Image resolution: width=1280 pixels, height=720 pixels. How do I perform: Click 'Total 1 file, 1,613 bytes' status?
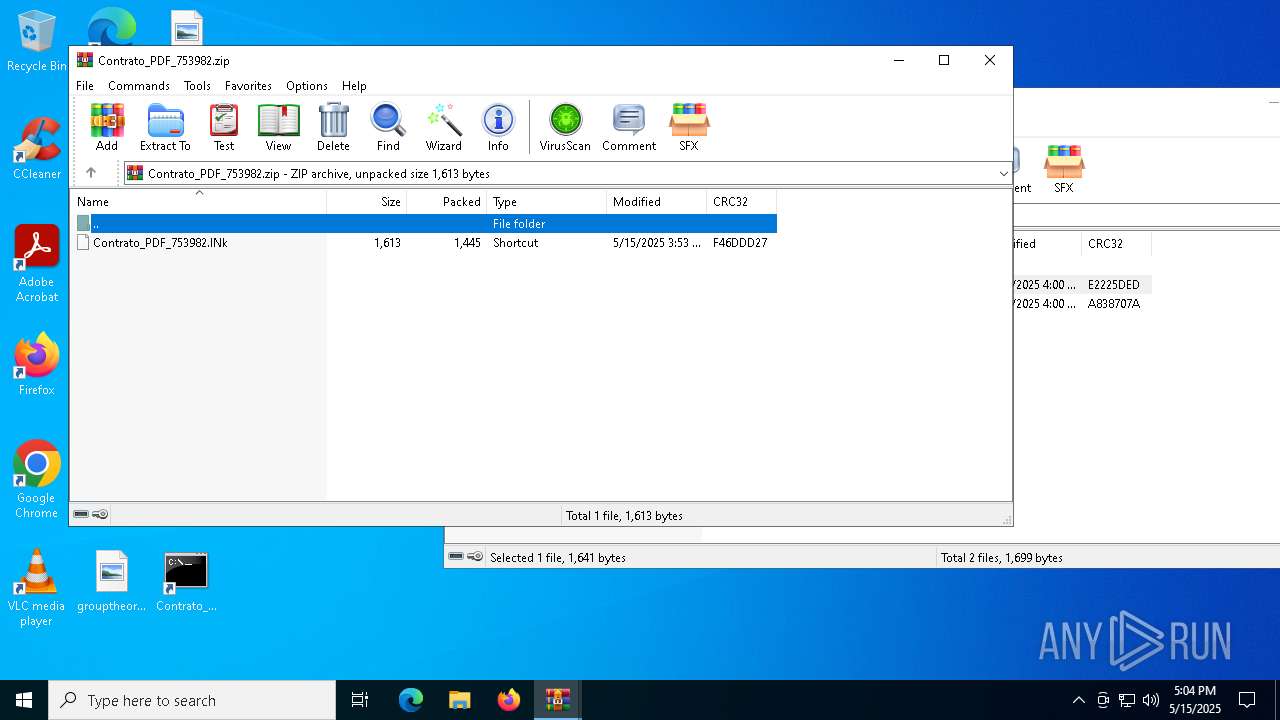(624, 516)
